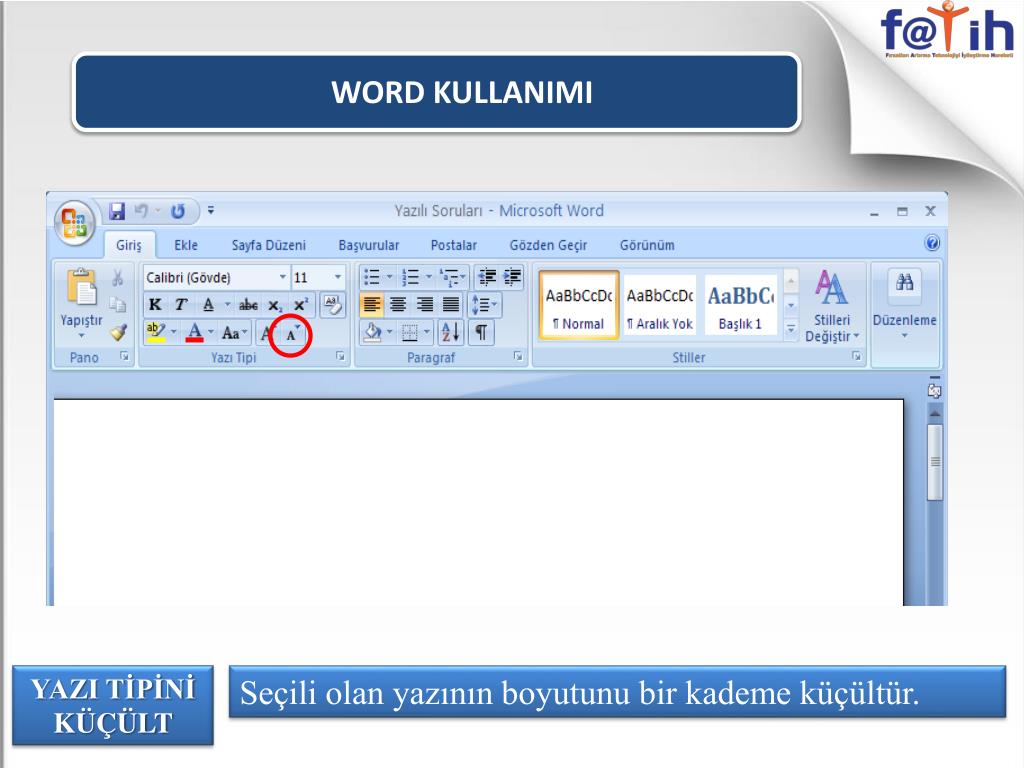Undo last action in quick access toolbar

141,211
